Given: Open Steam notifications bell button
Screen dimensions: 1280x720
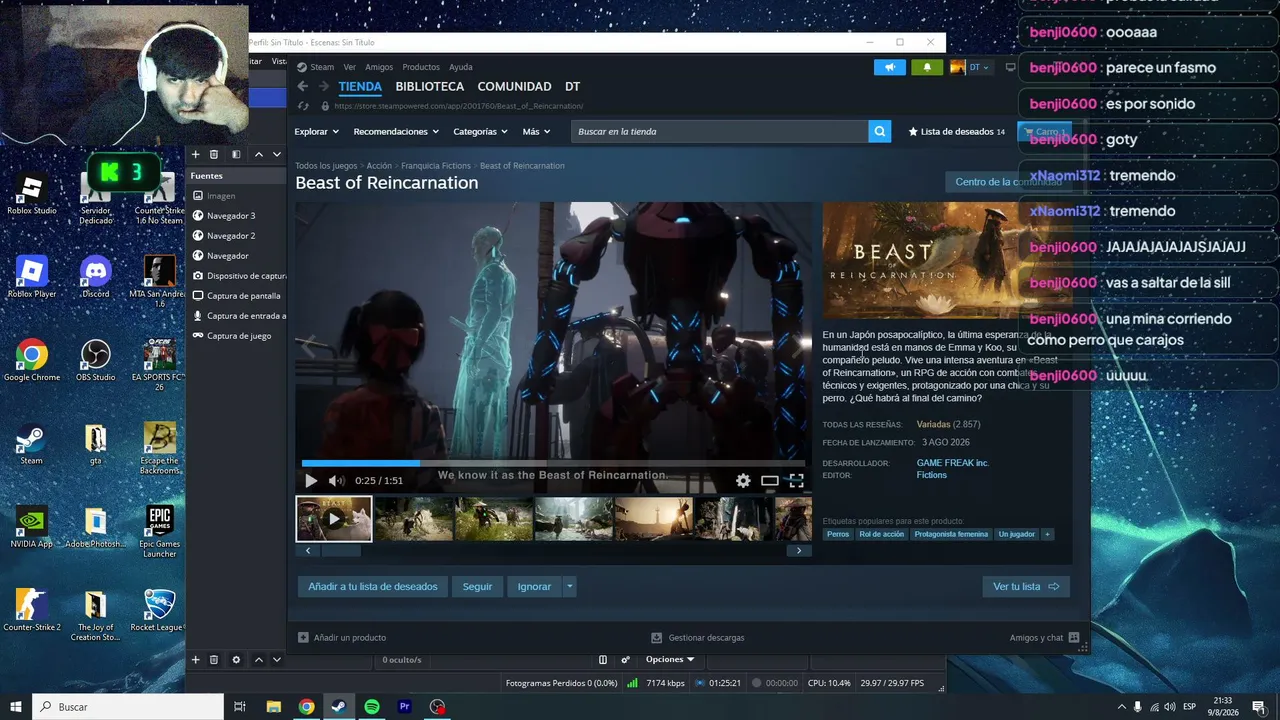Looking at the screenshot, I should [927, 67].
